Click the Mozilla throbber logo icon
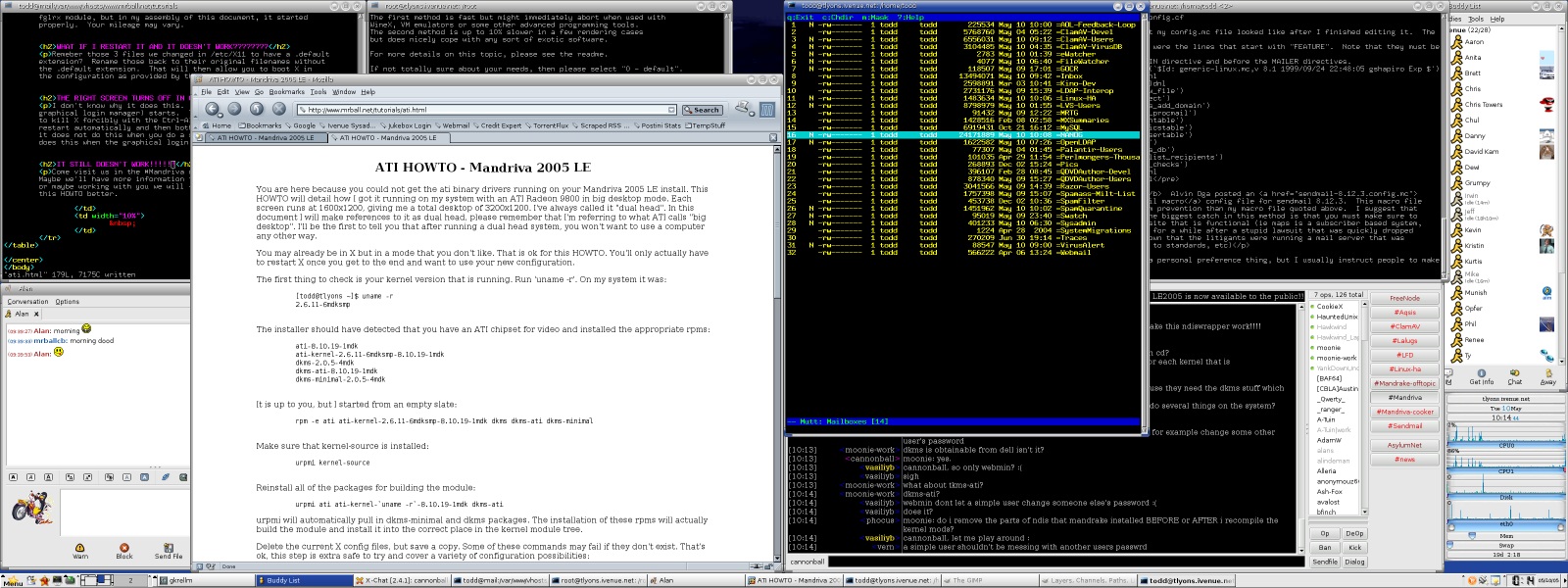The image size is (1568, 588). pos(767,109)
